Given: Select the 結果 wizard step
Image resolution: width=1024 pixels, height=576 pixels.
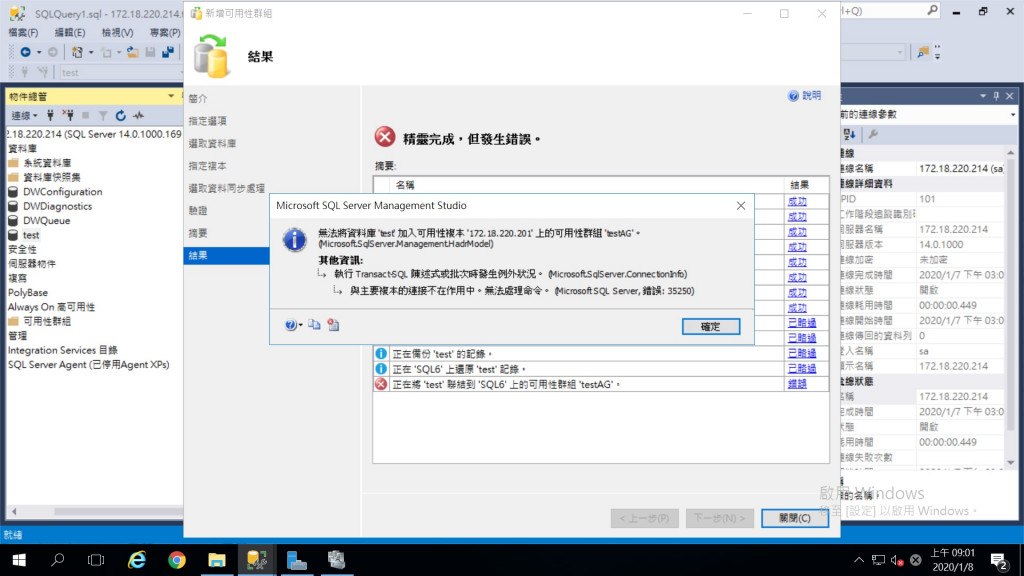Looking at the screenshot, I should click(x=227, y=255).
